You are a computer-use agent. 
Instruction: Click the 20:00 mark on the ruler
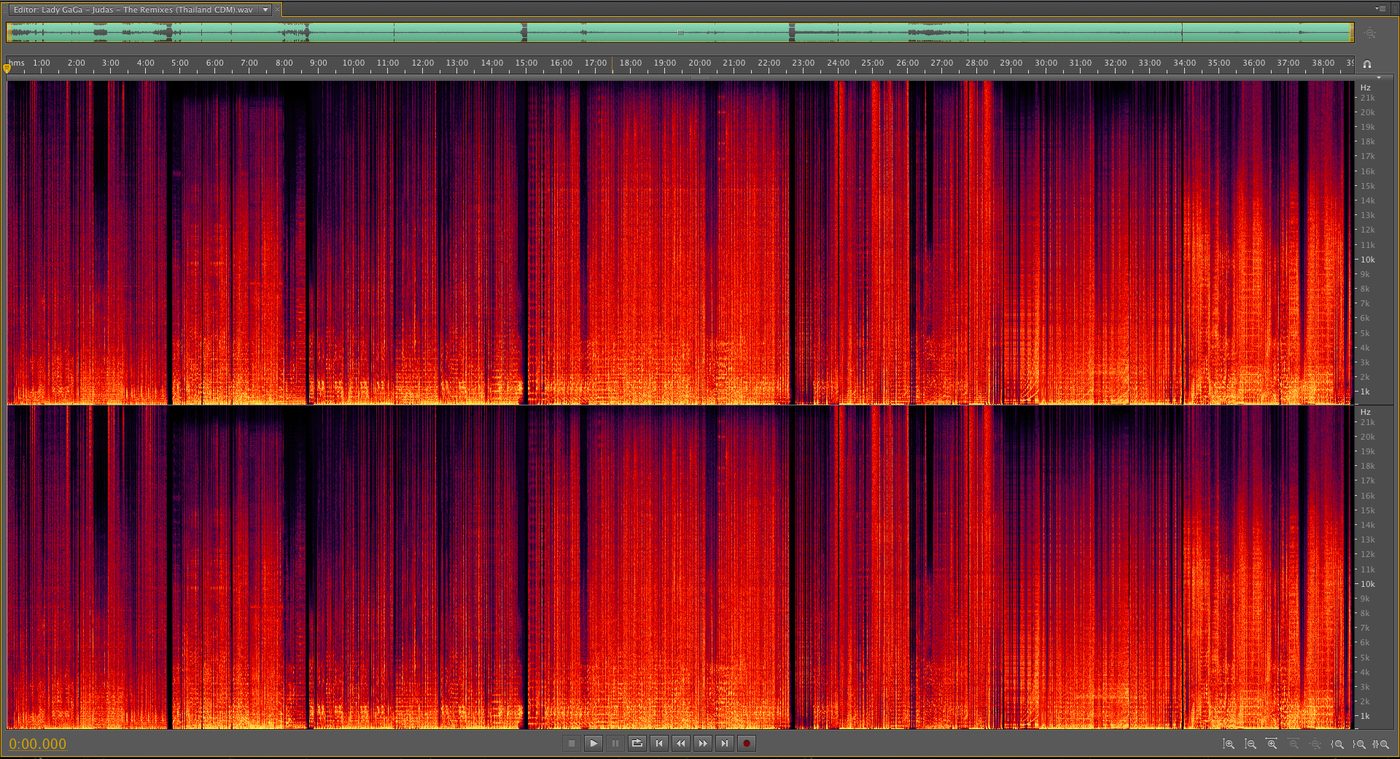pos(700,63)
